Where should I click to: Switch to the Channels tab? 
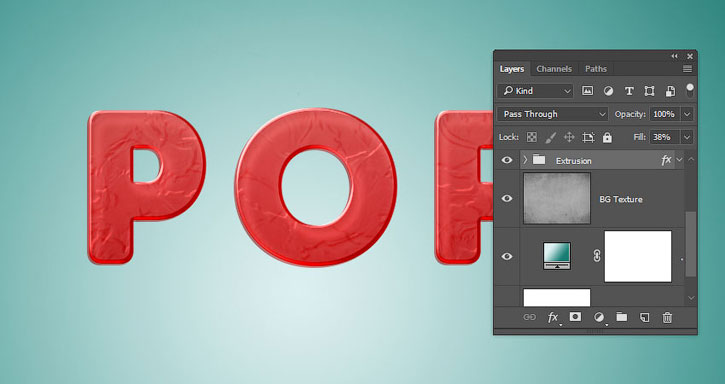[554, 69]
